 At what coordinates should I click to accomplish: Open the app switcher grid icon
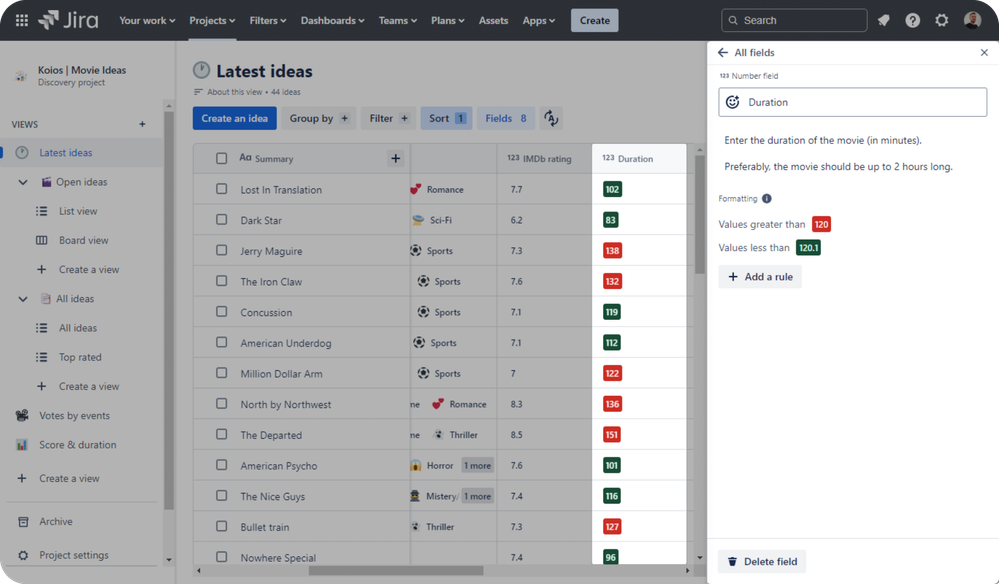[22, 20]
